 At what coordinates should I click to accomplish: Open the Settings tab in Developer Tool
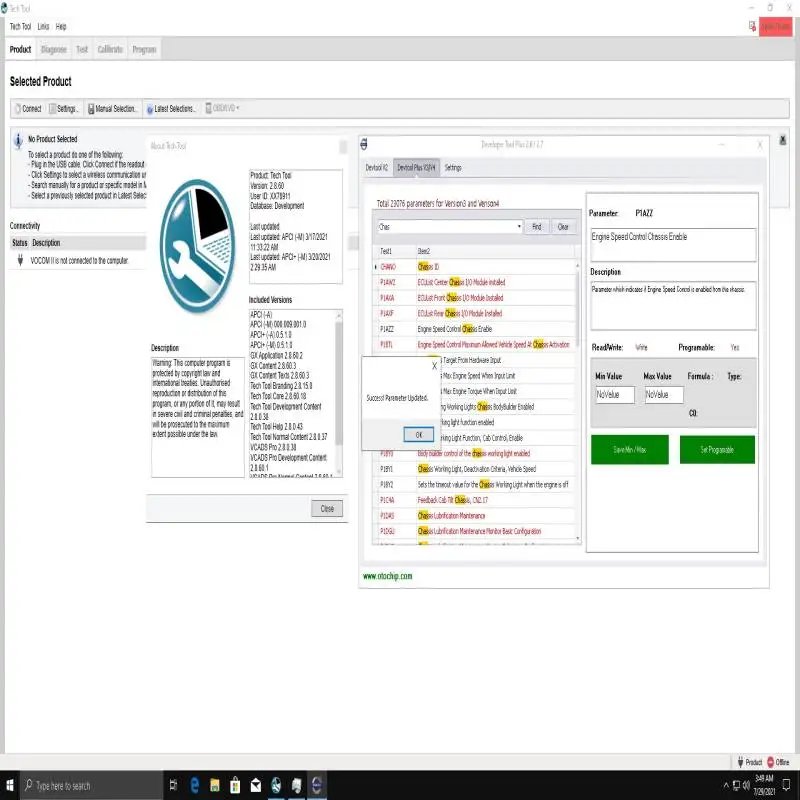coord(453,167)
